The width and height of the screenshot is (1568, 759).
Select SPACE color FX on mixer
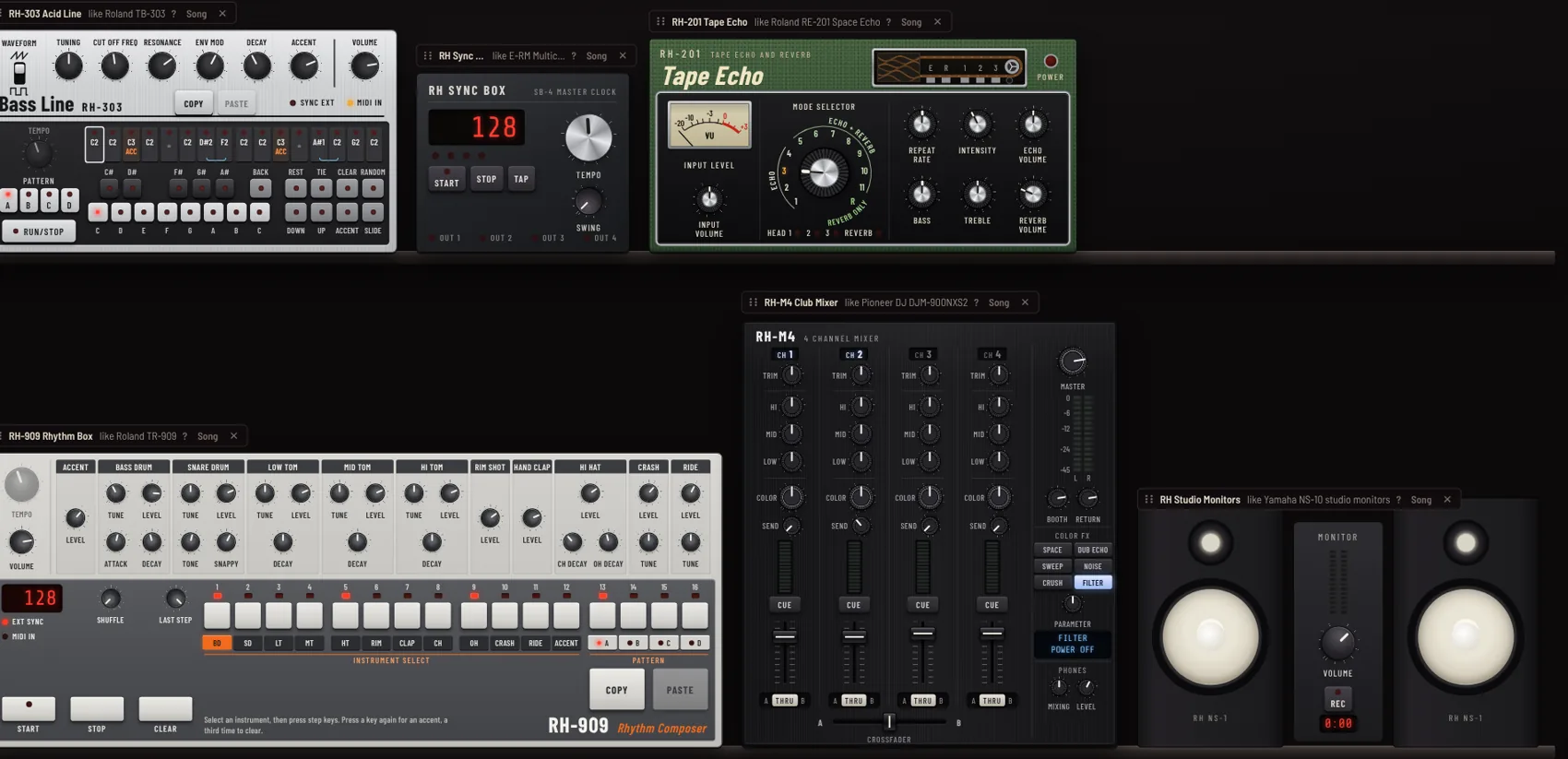pyautogui.click(x=1052, y=550)
